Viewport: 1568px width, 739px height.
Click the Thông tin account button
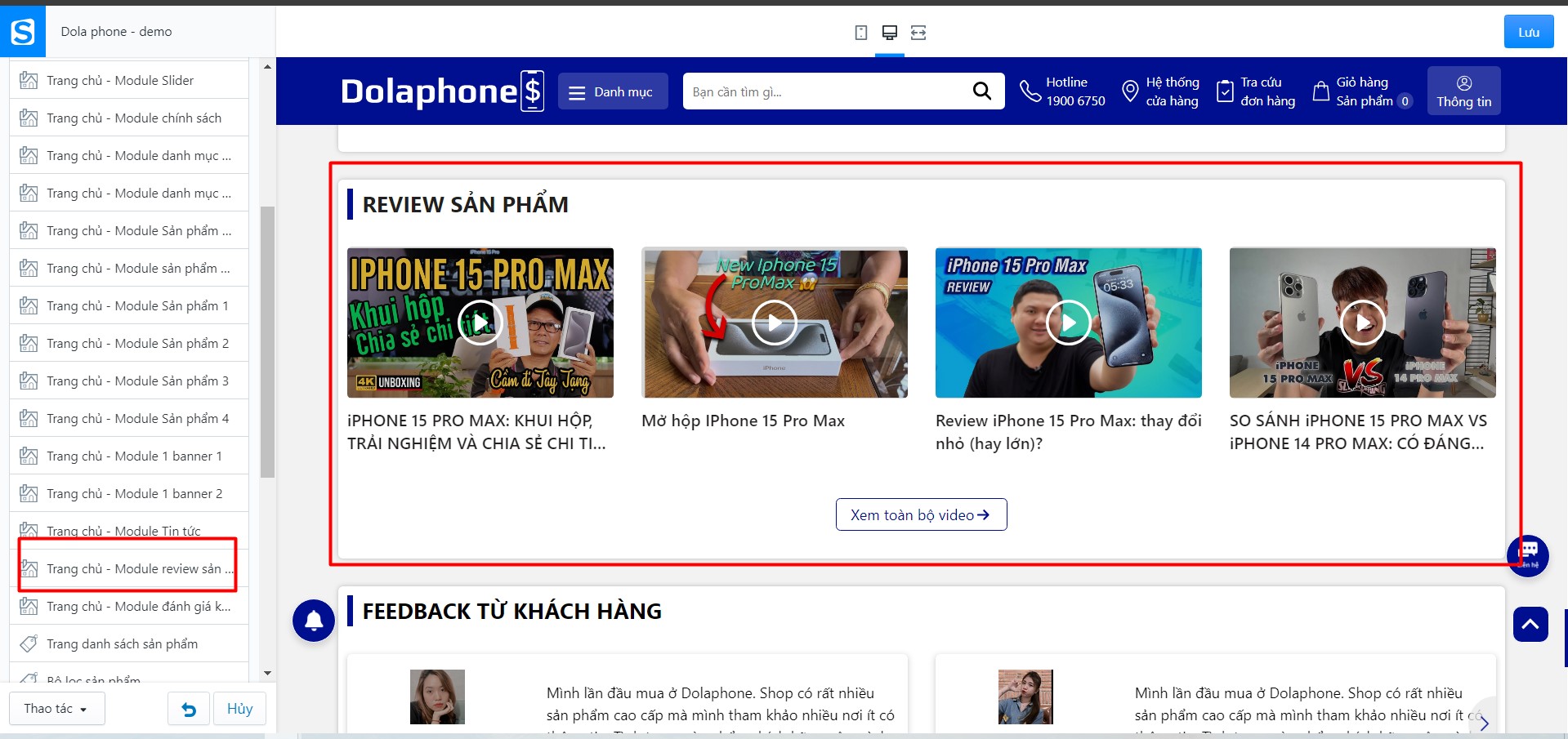coord(1464,91)
